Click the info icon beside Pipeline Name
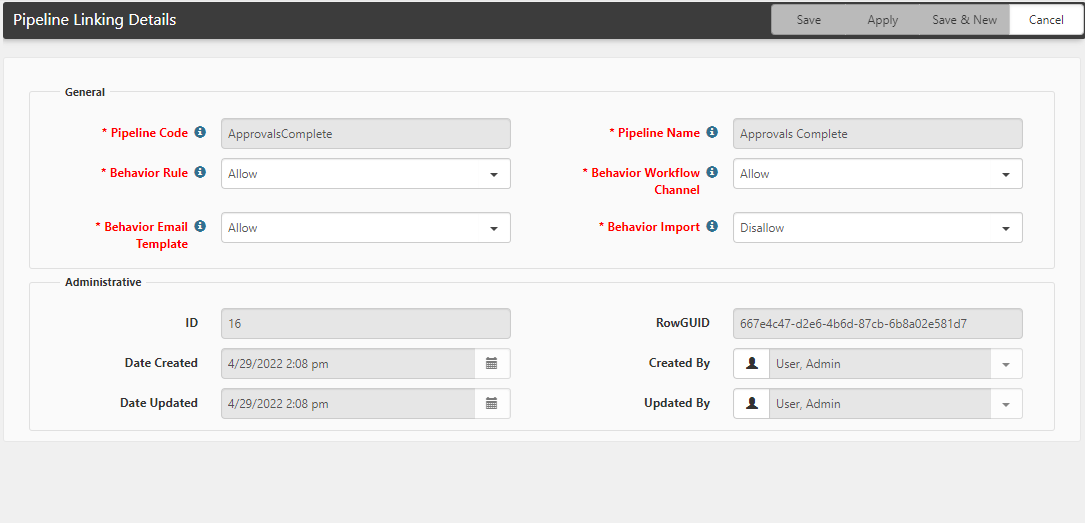The height and width of the screenshot is (523, 1085). click(x=712, y=132)
